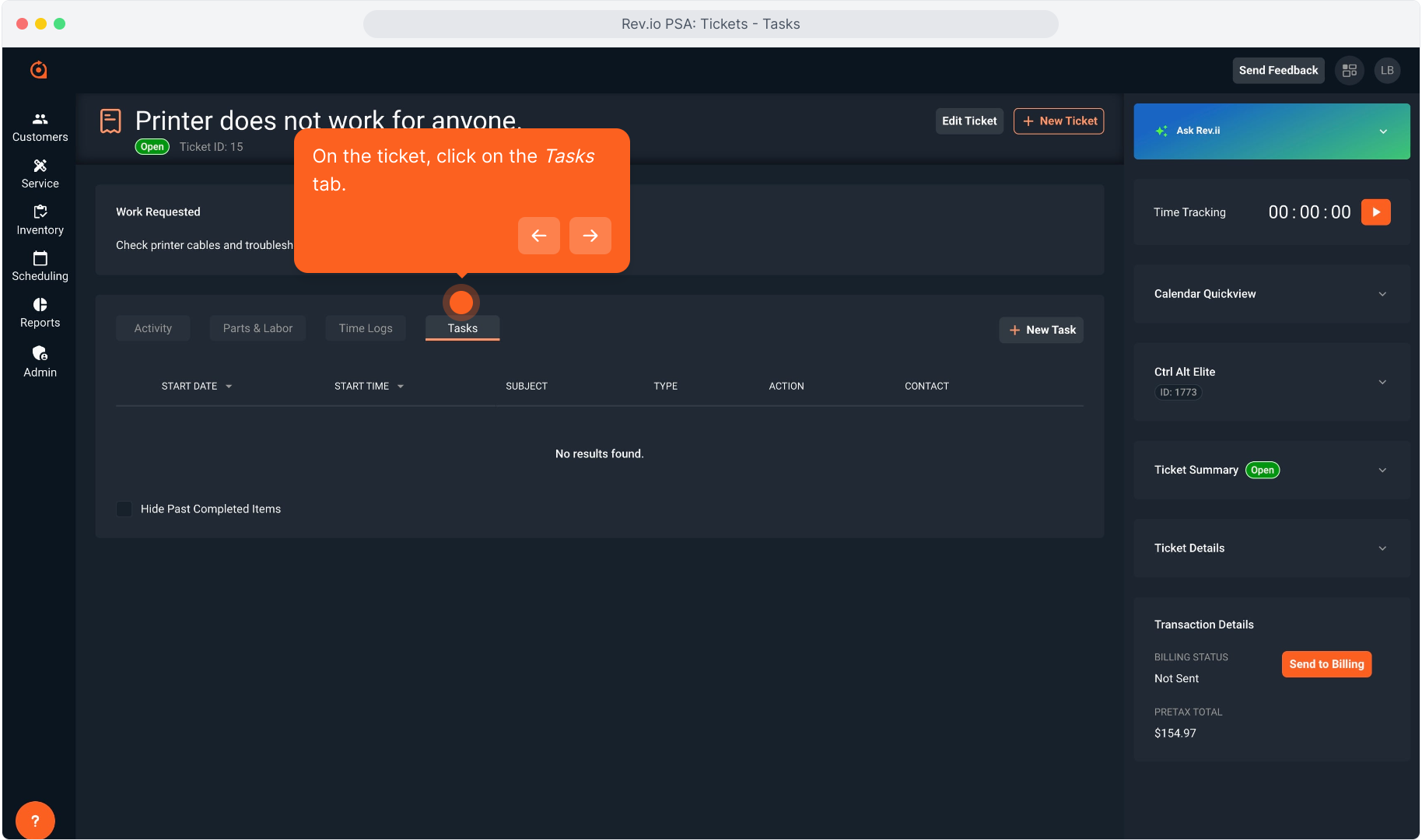Screen dimensions: 1422x840
Task: Click the dashboard layout icon in header
Action: click(1350, 70)
